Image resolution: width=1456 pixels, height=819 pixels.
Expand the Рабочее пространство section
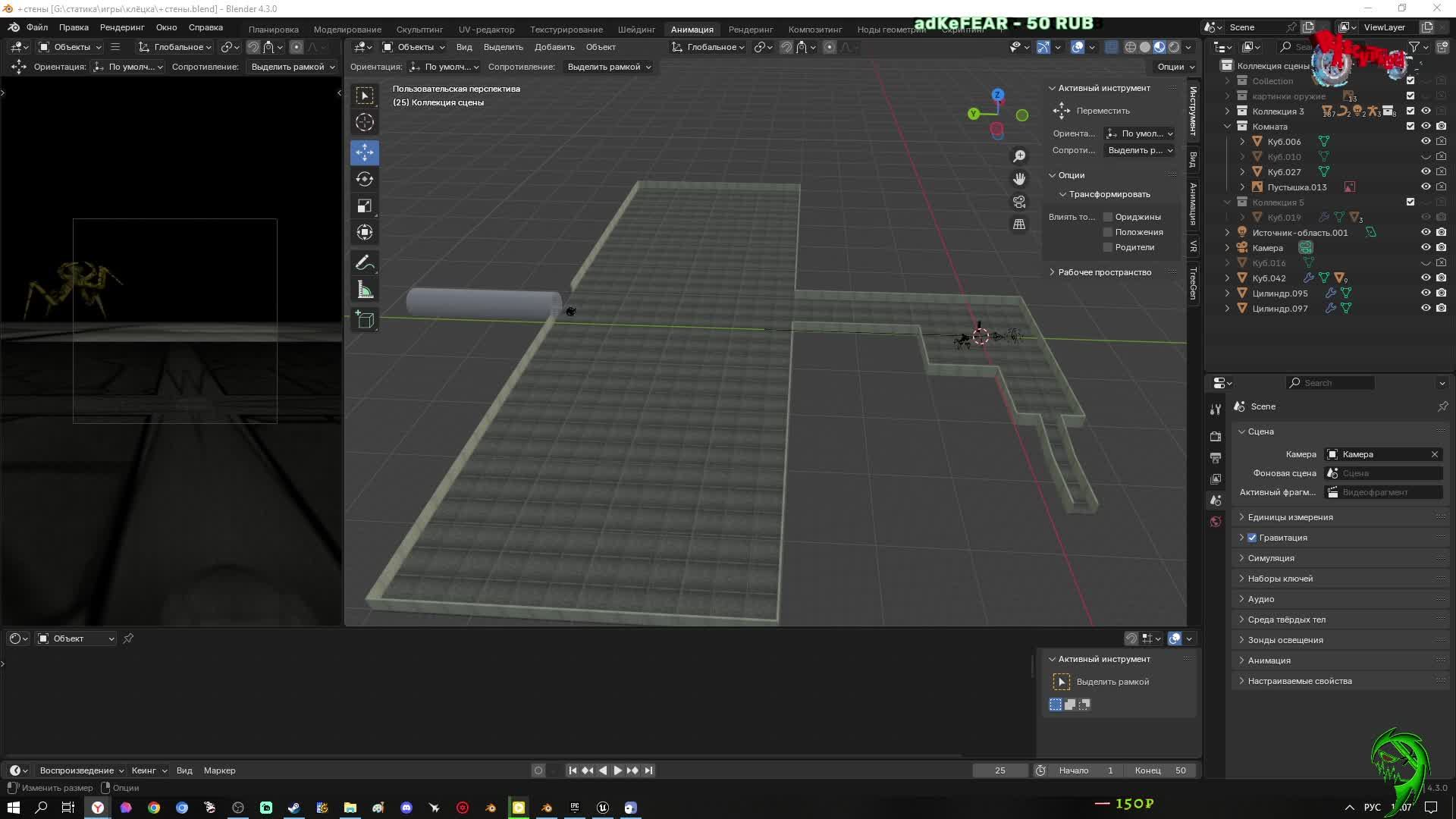point(1104,272)
